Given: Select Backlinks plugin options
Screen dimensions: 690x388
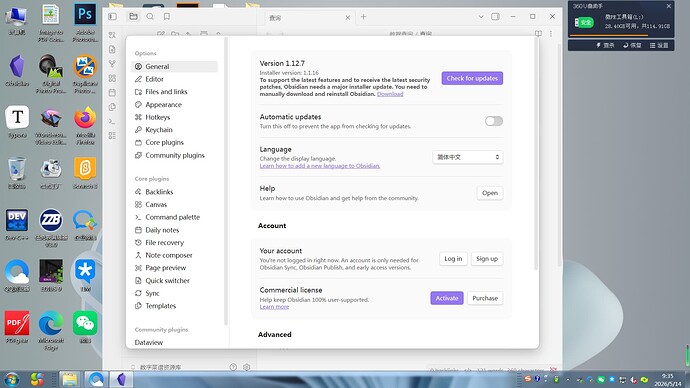Looking at the screenshot, I should [x=174, y=192].
